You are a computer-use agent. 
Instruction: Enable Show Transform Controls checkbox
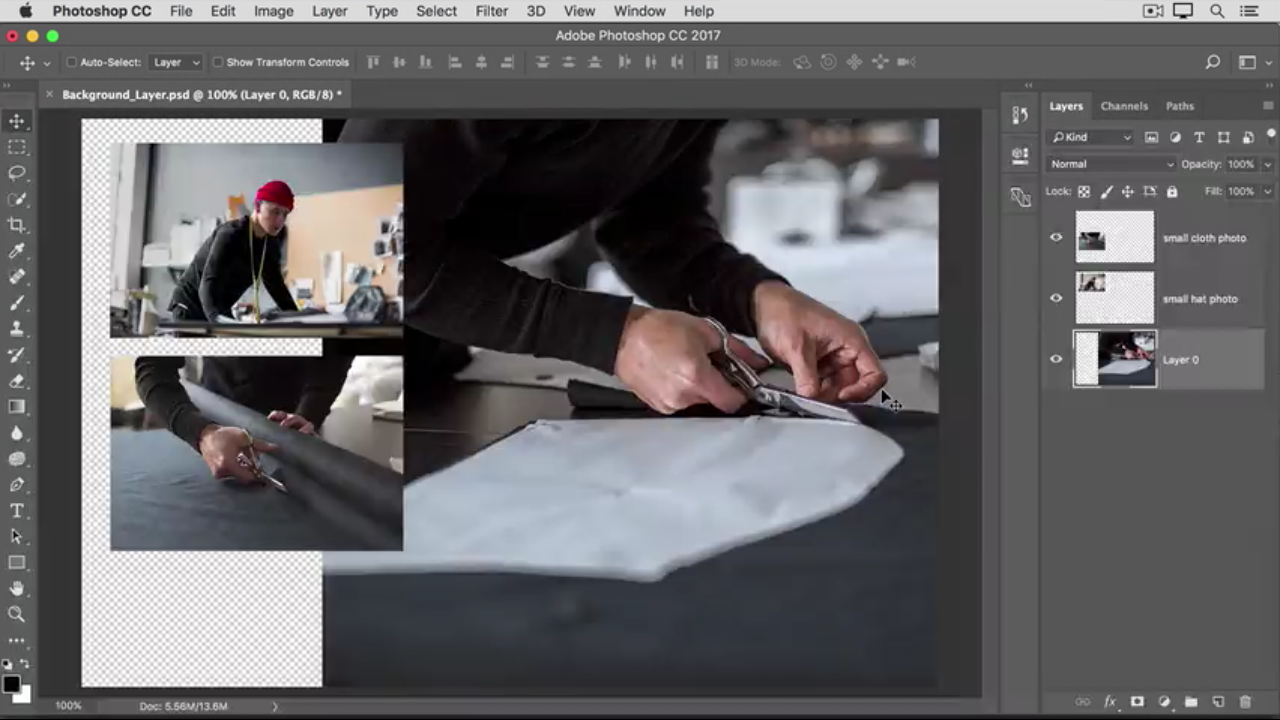point(218,62)
